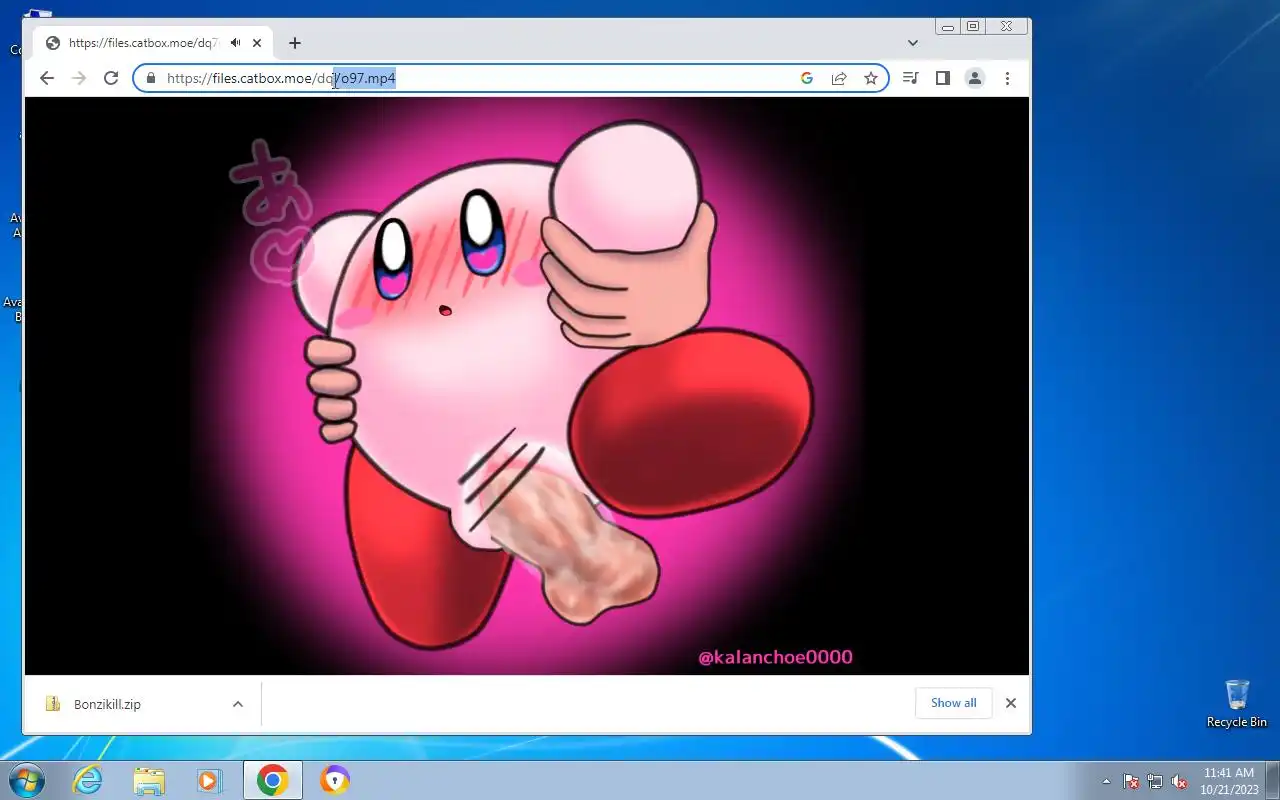Open the media control toolbar icon
Image resolution: width=1280 pixels, height=800 pixels.
click(x=910, y=78)
